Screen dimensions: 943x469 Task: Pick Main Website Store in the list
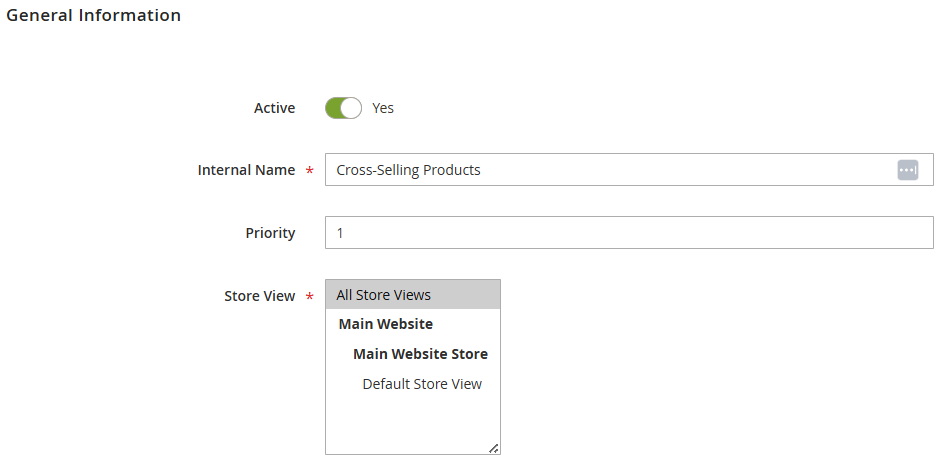[419, 354]
